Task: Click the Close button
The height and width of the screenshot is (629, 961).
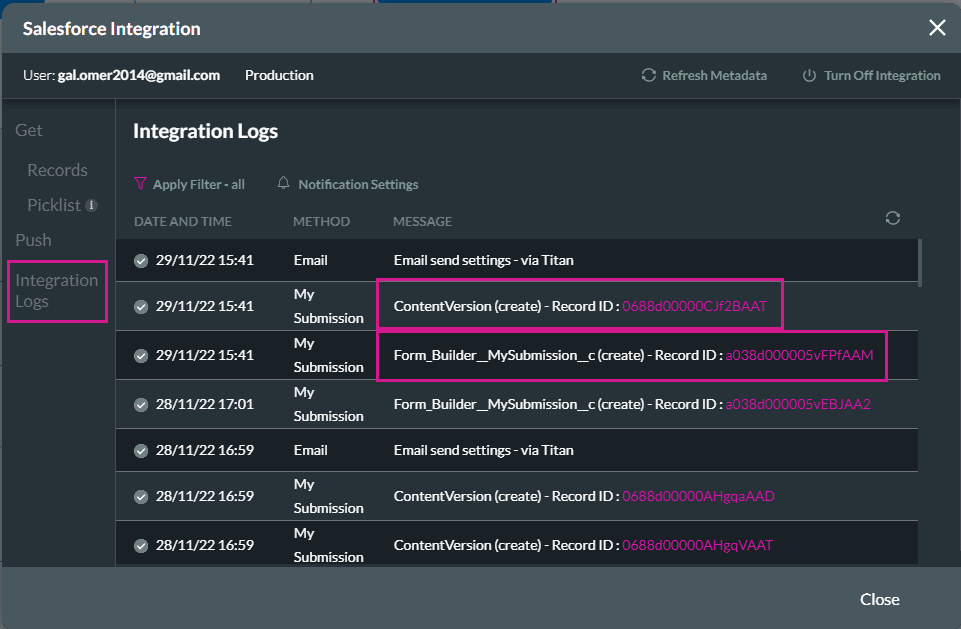Action: pyautogui.click(x=879, y=599)
